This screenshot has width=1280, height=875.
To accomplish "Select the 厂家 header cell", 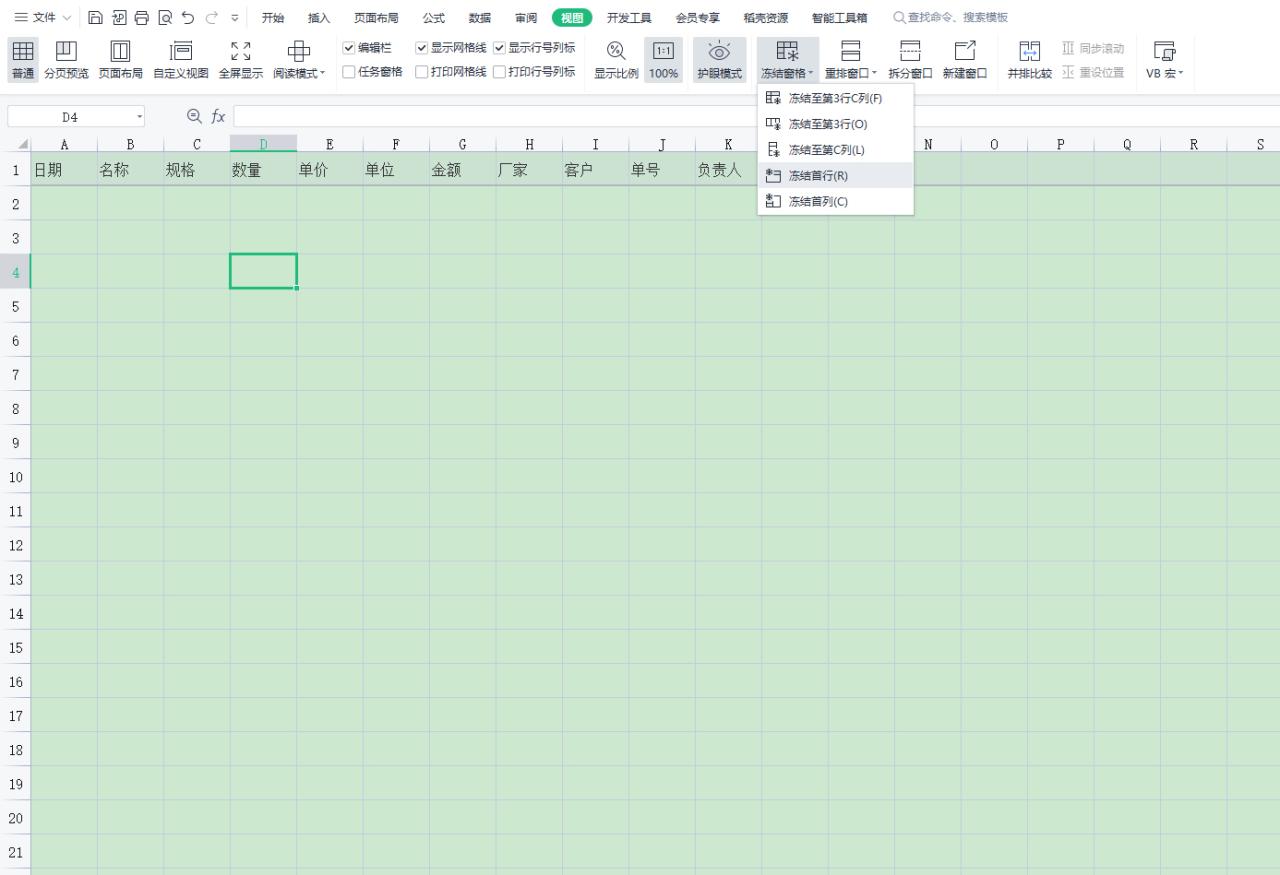I will coord(529,170).
